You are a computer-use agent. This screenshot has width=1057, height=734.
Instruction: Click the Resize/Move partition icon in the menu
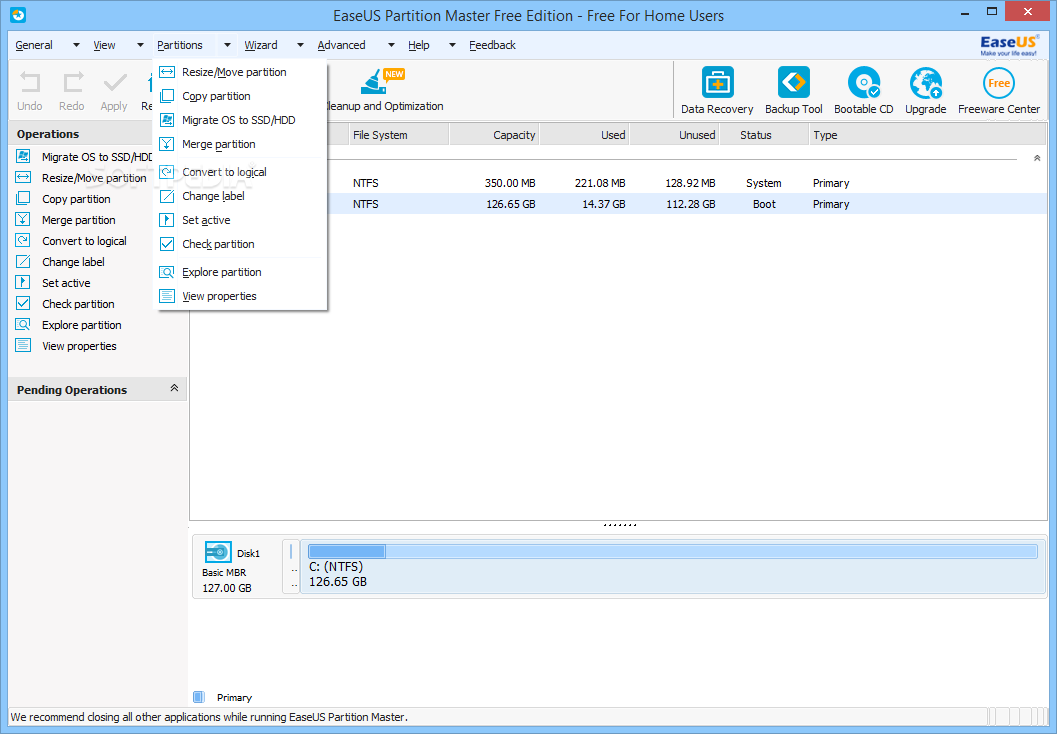167,71
